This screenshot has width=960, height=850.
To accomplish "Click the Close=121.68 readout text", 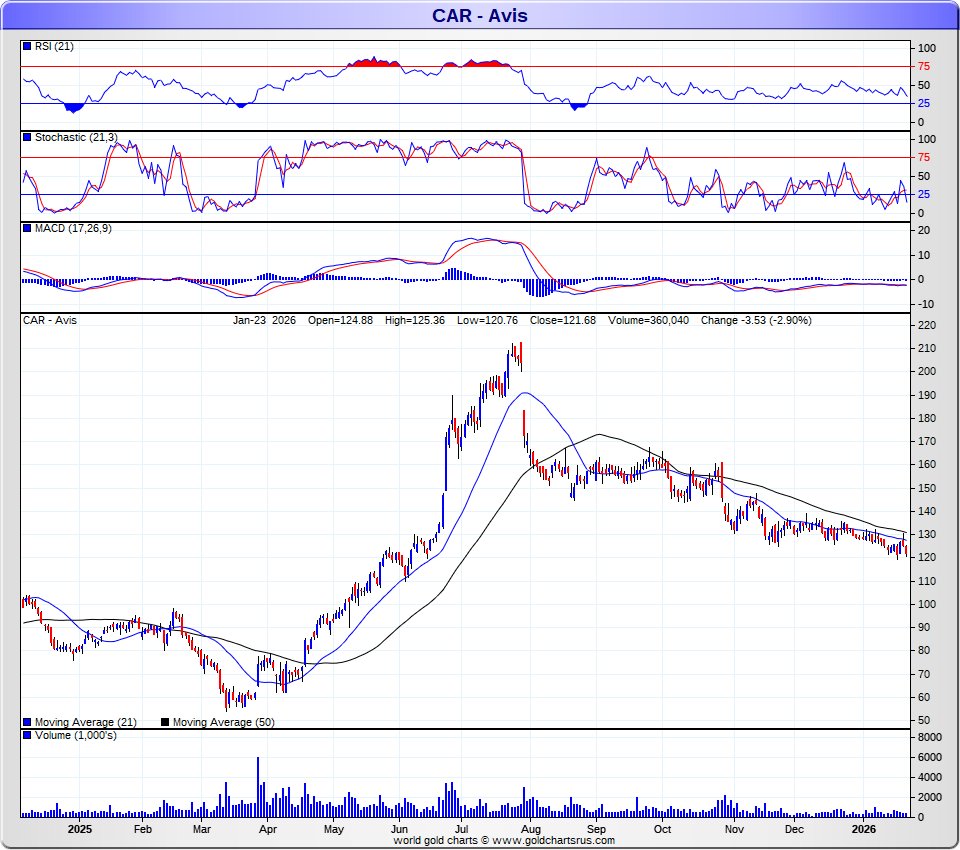I will [x=563, y=320].
